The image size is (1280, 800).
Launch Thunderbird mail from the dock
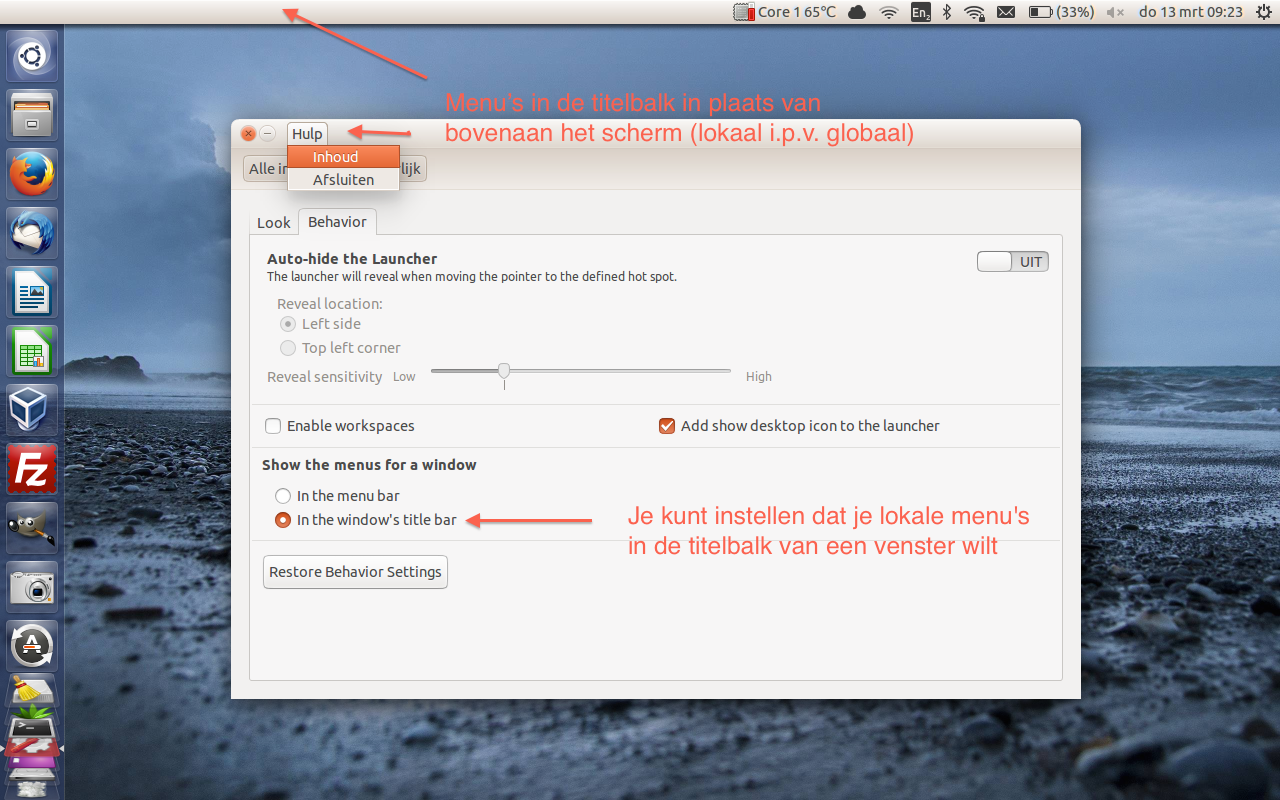point(32,234)
